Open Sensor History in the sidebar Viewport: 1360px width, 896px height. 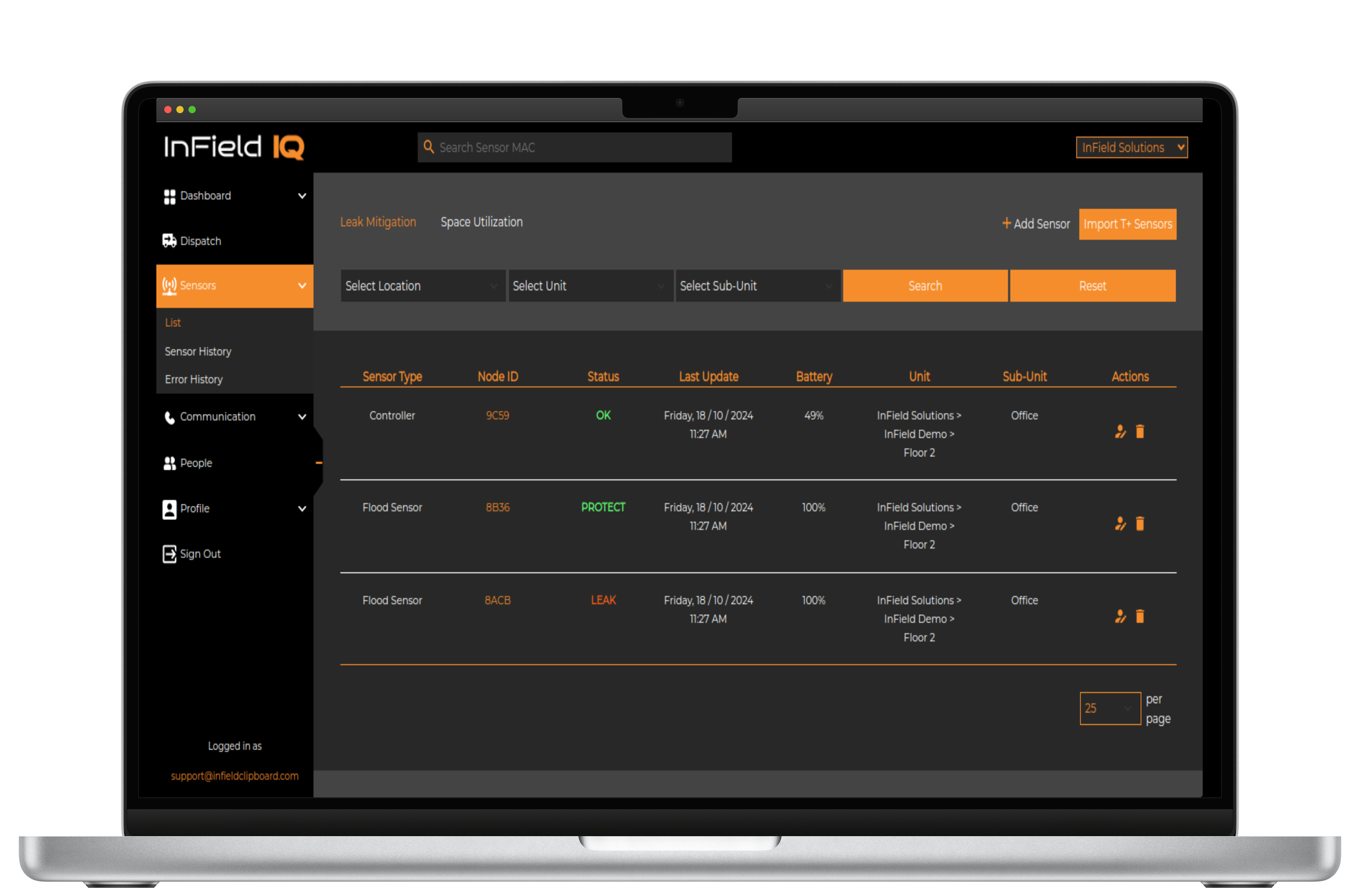[198, 352]
